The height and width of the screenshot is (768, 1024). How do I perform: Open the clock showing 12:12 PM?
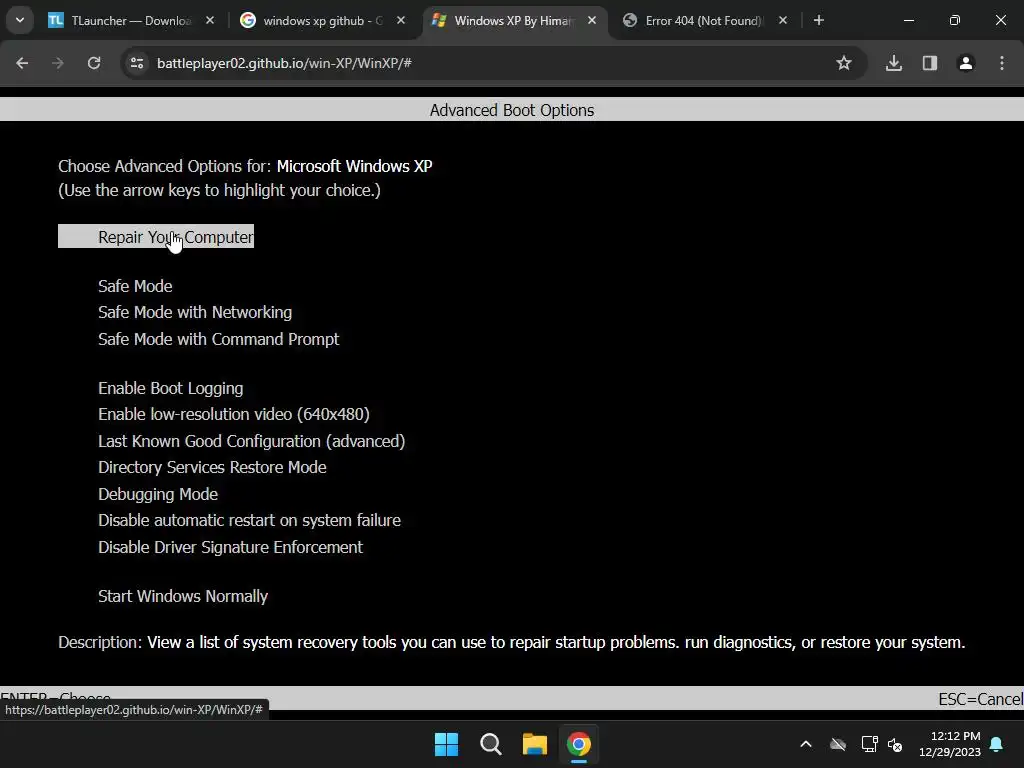(x=950, y=744)
